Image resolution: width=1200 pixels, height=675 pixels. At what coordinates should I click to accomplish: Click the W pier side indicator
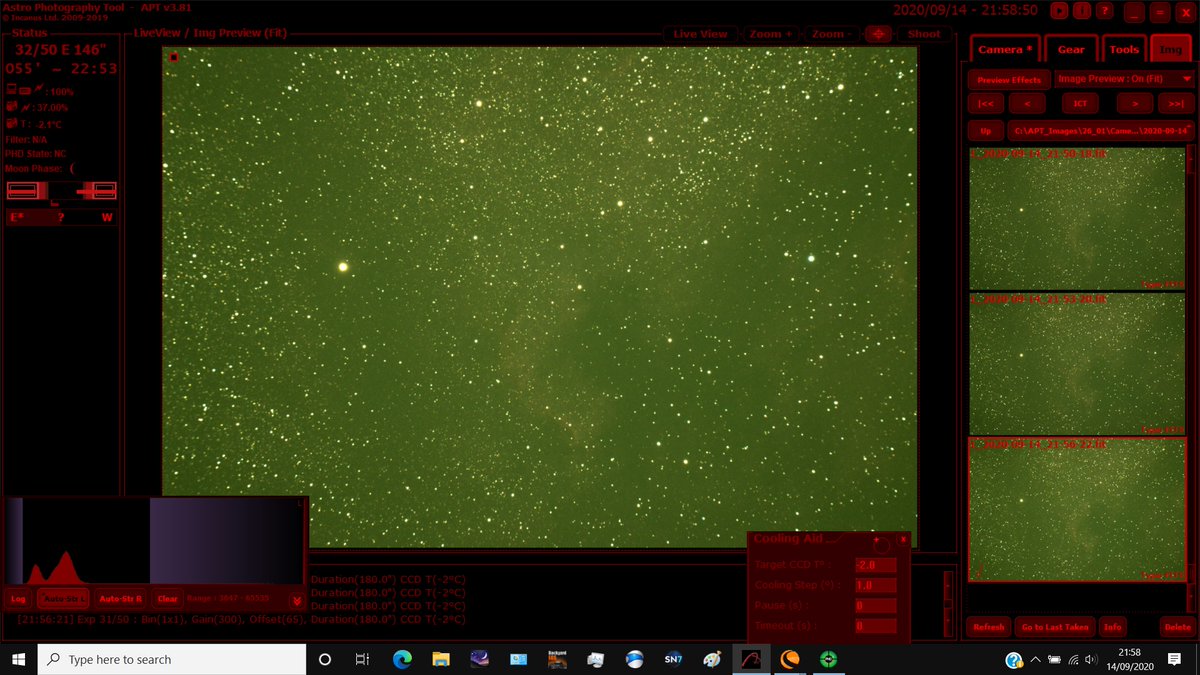107,217
